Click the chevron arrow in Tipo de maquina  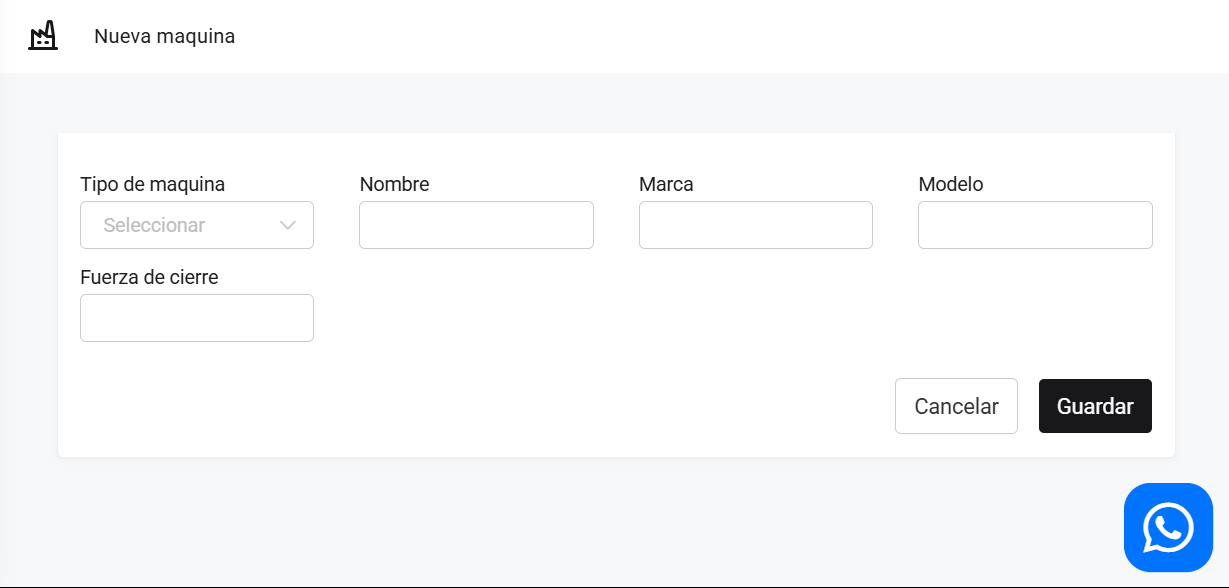[x=288, y=225]
